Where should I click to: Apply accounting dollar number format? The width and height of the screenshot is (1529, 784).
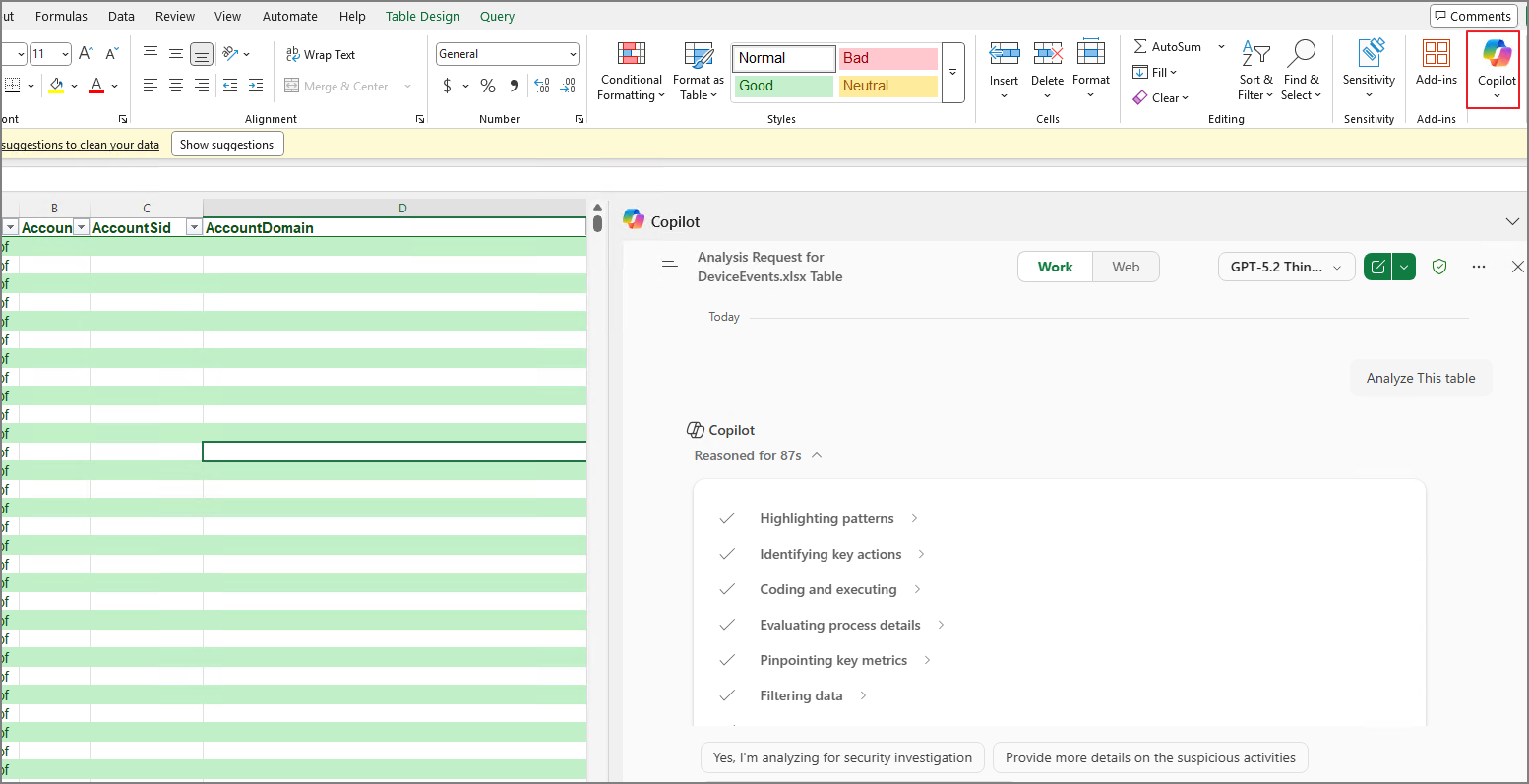coord(447,86)
